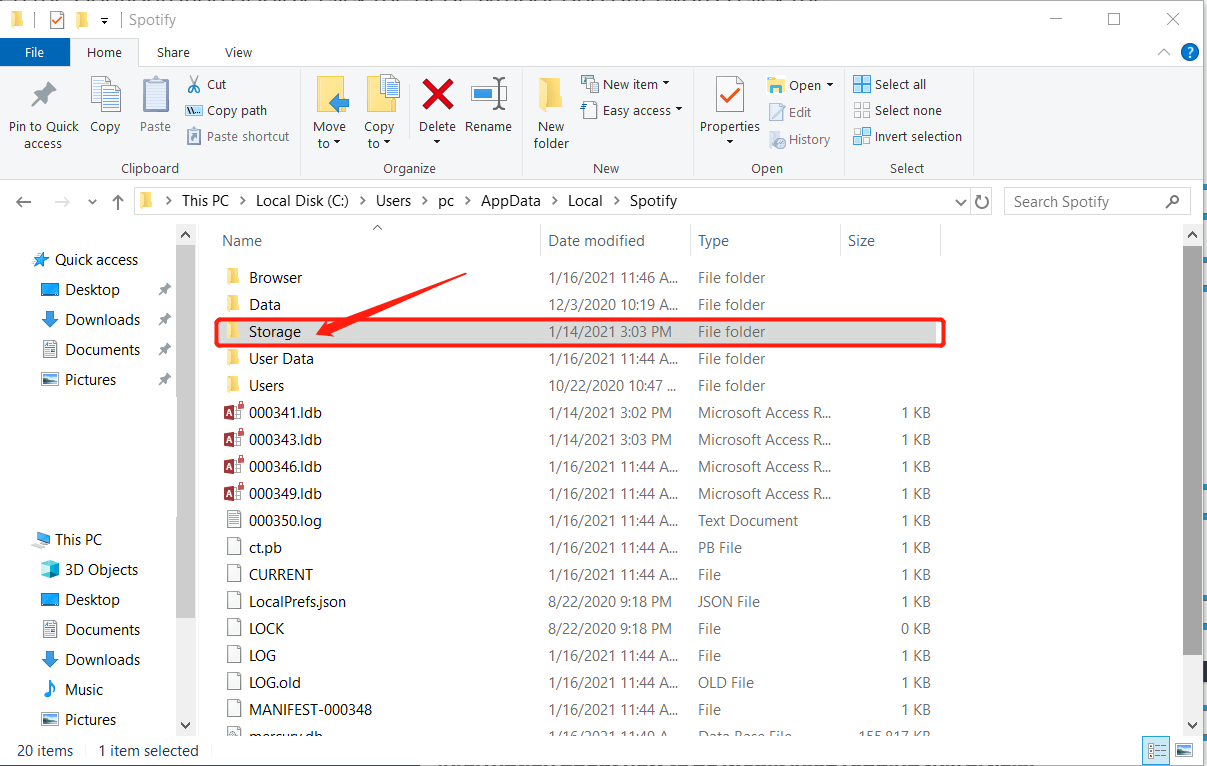
Task: Delete the selection with red X
Action: (x=437, y=96)
